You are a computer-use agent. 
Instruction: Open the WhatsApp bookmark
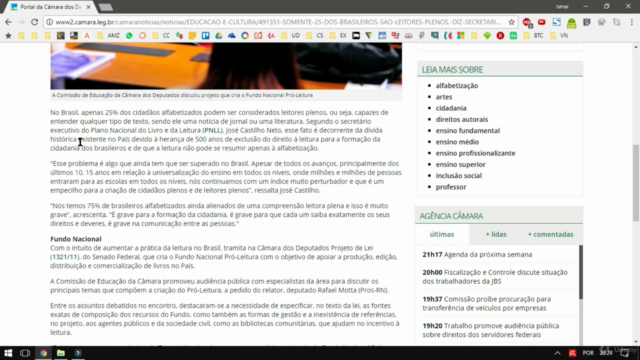[x=129, y=36]
